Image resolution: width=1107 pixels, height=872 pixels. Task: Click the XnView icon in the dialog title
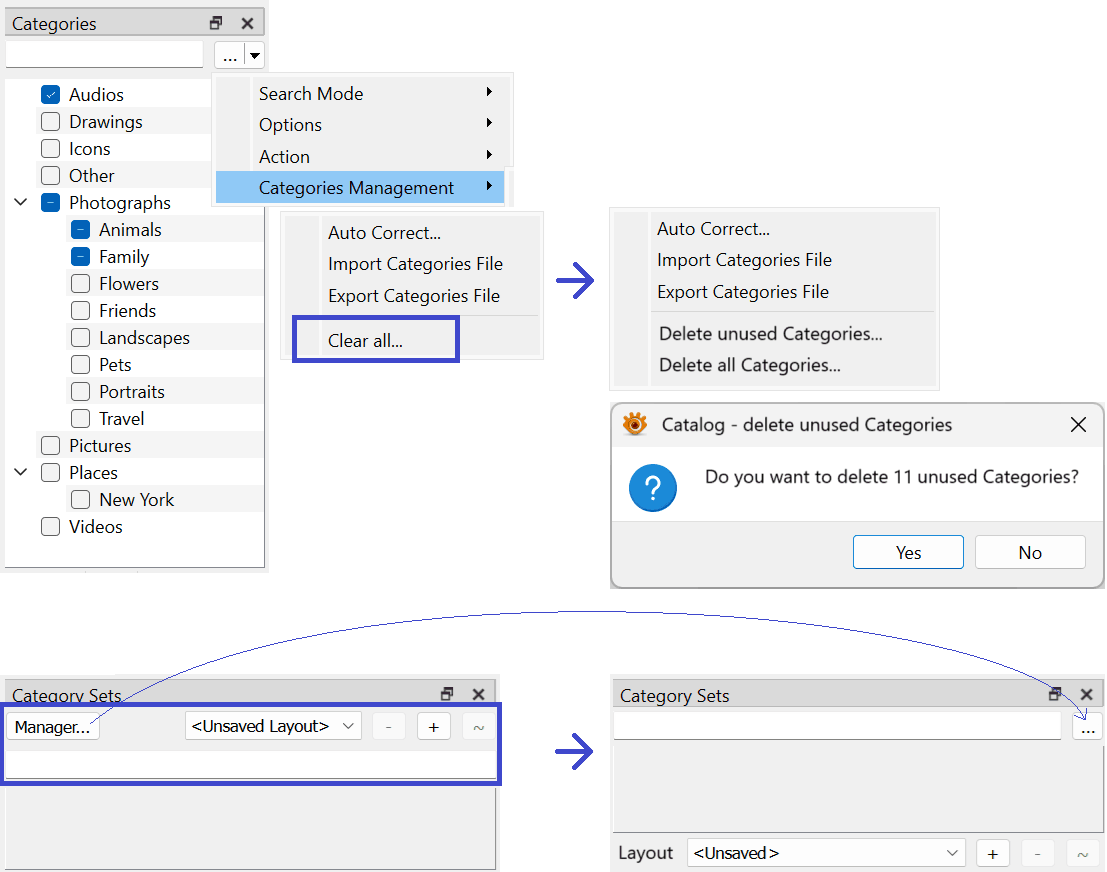635,424
